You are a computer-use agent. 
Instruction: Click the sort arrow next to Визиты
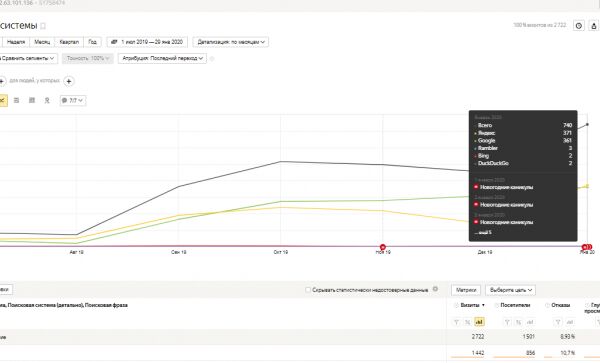(483, 305)
